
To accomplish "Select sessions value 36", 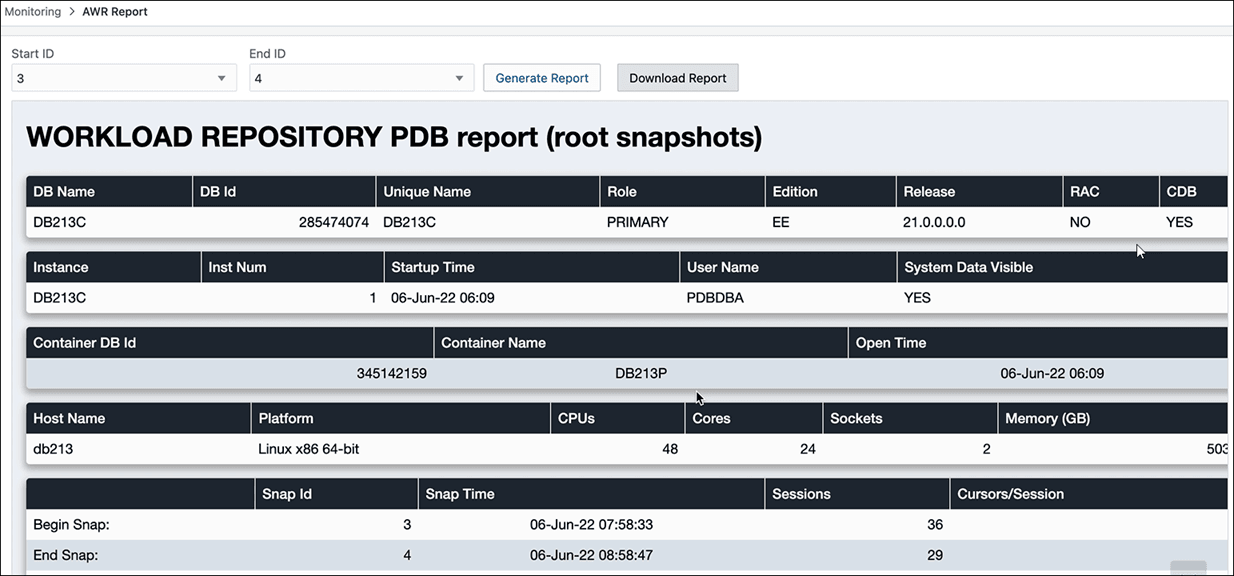I will point(935,524).
